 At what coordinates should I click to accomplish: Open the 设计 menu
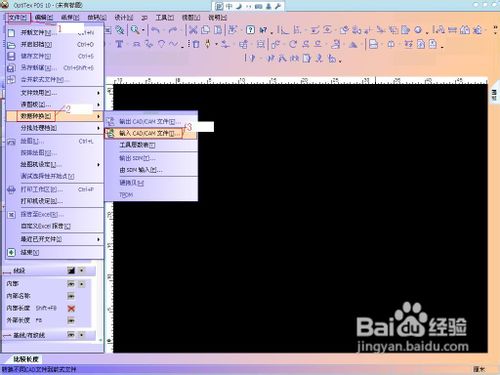click(x=124, y=18)
